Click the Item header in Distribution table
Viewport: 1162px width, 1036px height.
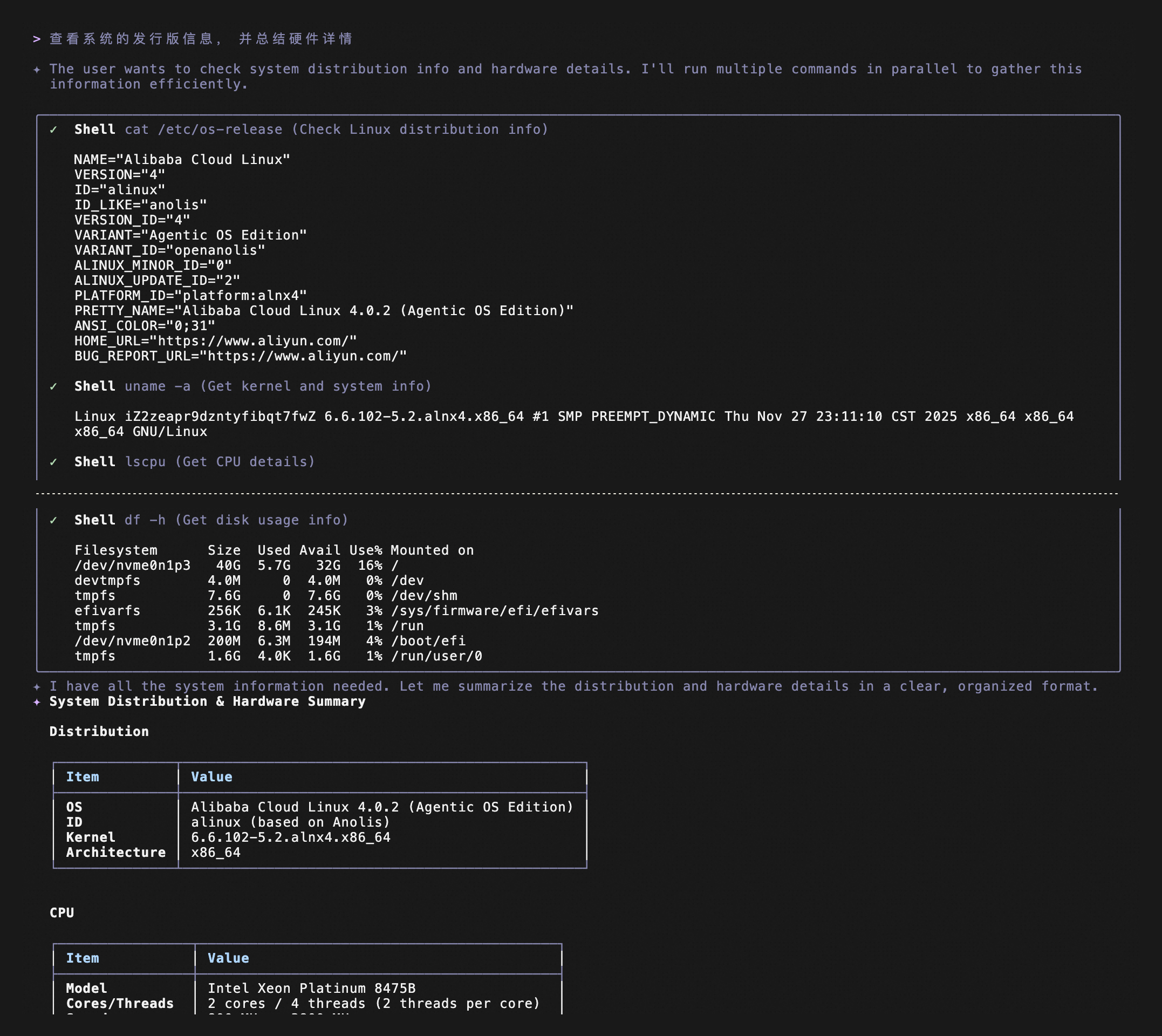(x=83, y=777)
